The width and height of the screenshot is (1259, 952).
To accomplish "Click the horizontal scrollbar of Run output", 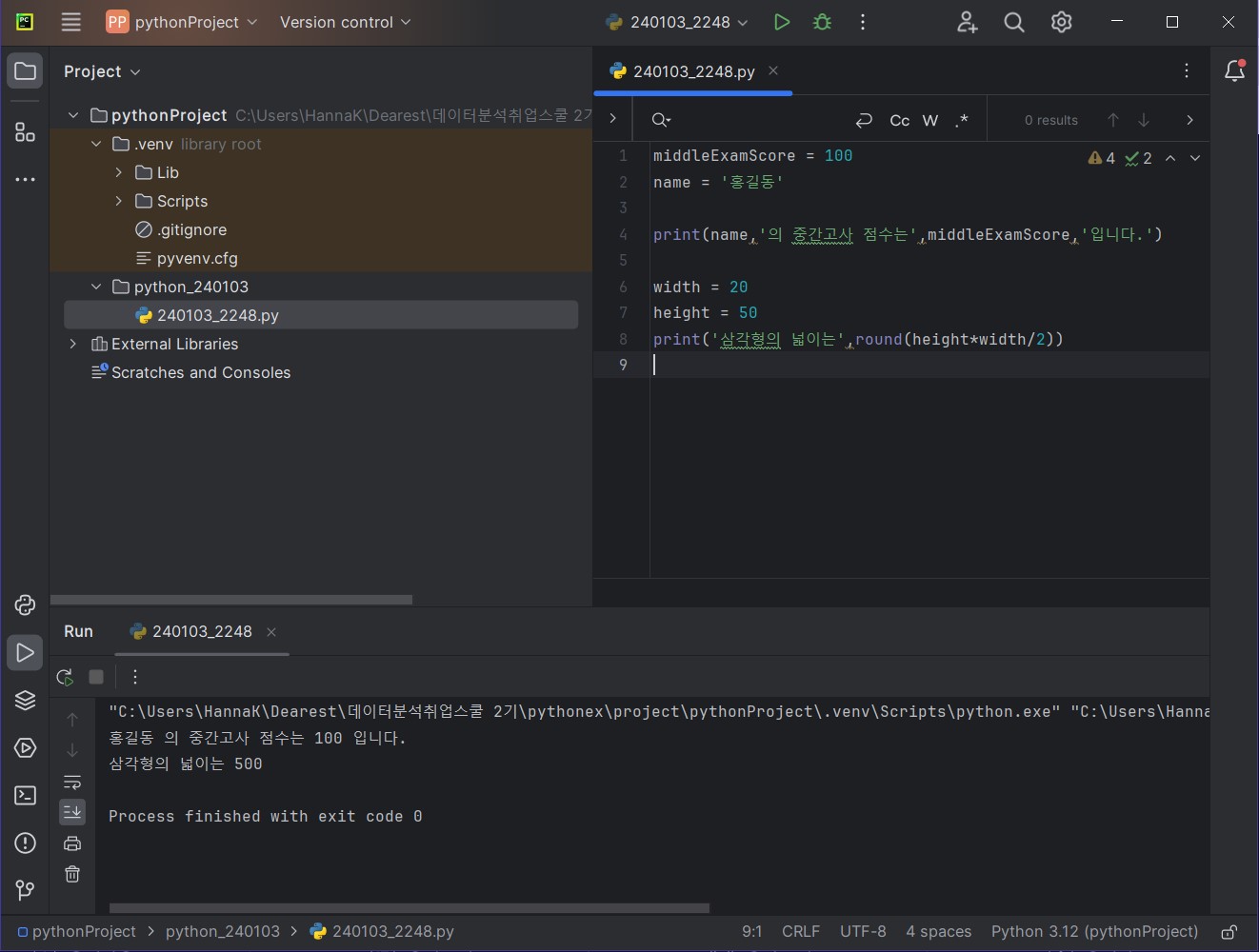I will (410, 908).
